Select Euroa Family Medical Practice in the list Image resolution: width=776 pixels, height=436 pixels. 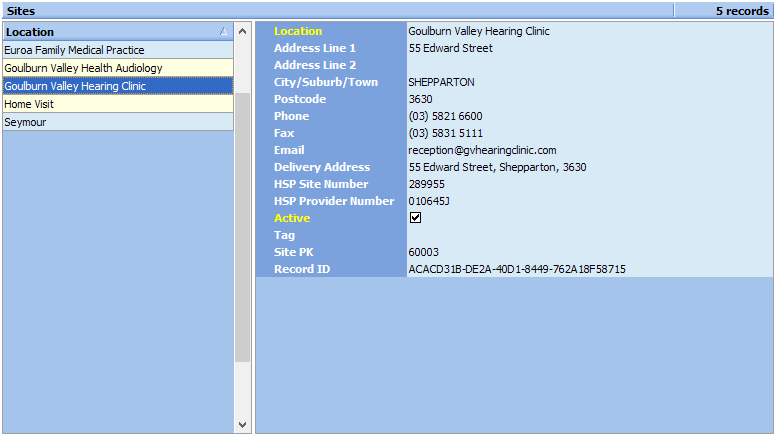(118, 50)
